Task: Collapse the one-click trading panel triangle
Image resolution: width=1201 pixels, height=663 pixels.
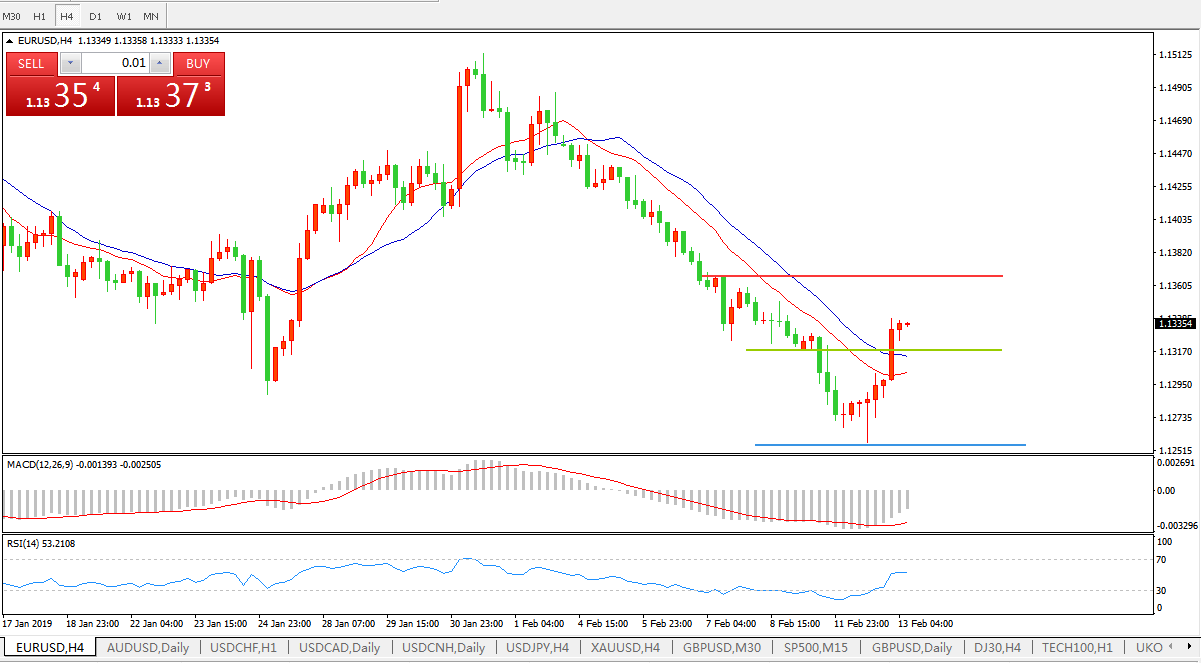Action: (x=11, y=41)
